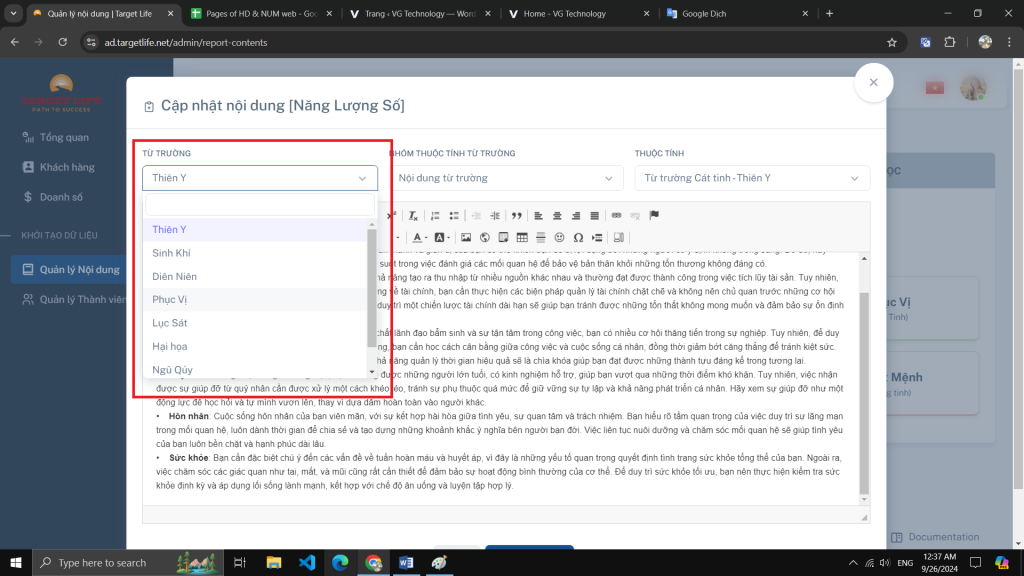The image size is (1024, 576).
Task: Insert a horizontal line
Action: tap(541, 238)
